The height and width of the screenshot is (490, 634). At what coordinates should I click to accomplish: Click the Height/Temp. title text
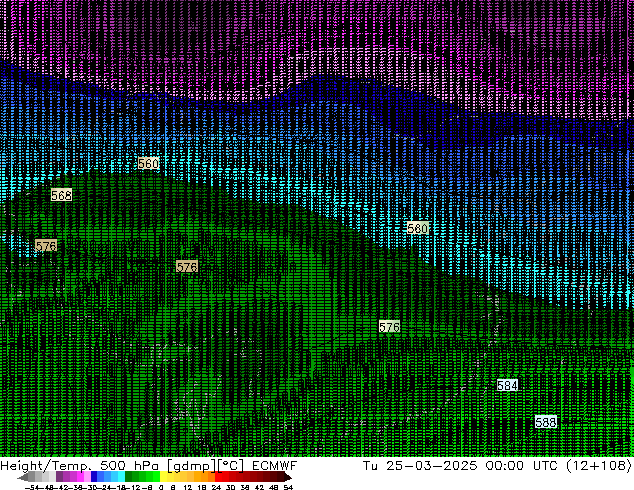point(46,466)
